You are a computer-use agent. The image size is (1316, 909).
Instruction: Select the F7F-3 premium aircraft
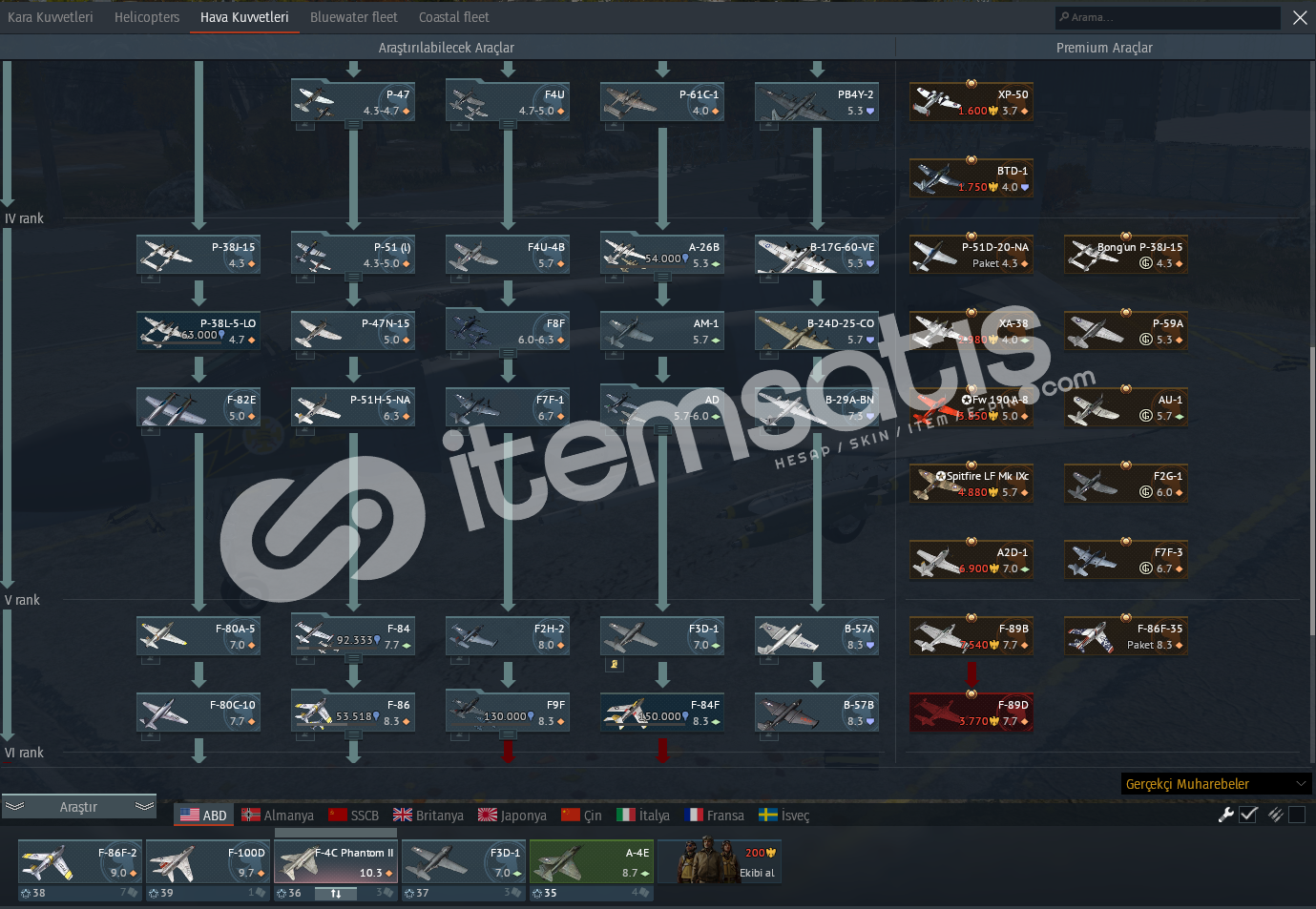tap(1126, 560)
